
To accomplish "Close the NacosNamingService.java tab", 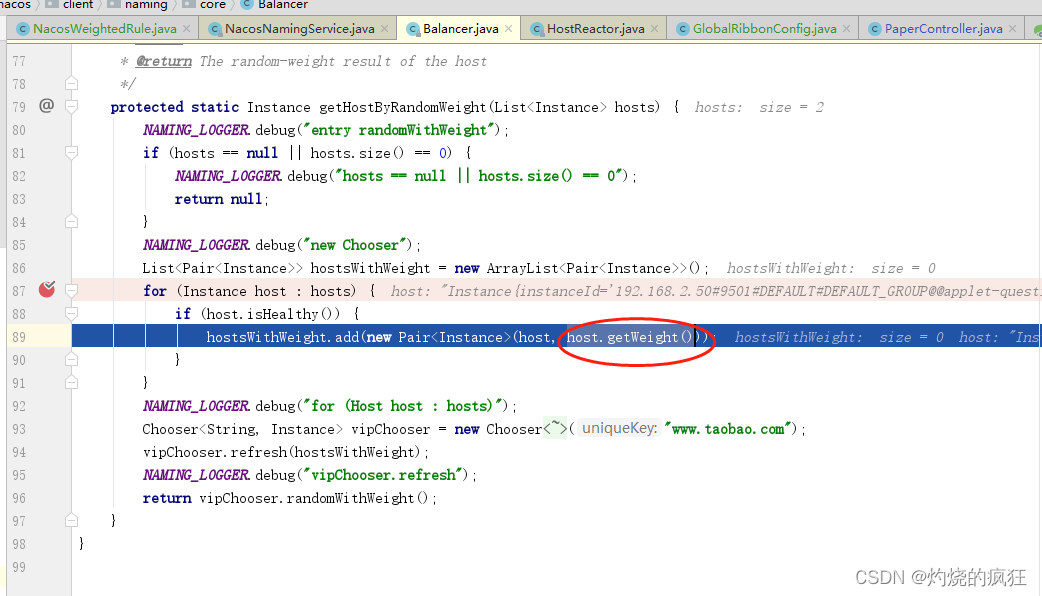I will point(384,29).
